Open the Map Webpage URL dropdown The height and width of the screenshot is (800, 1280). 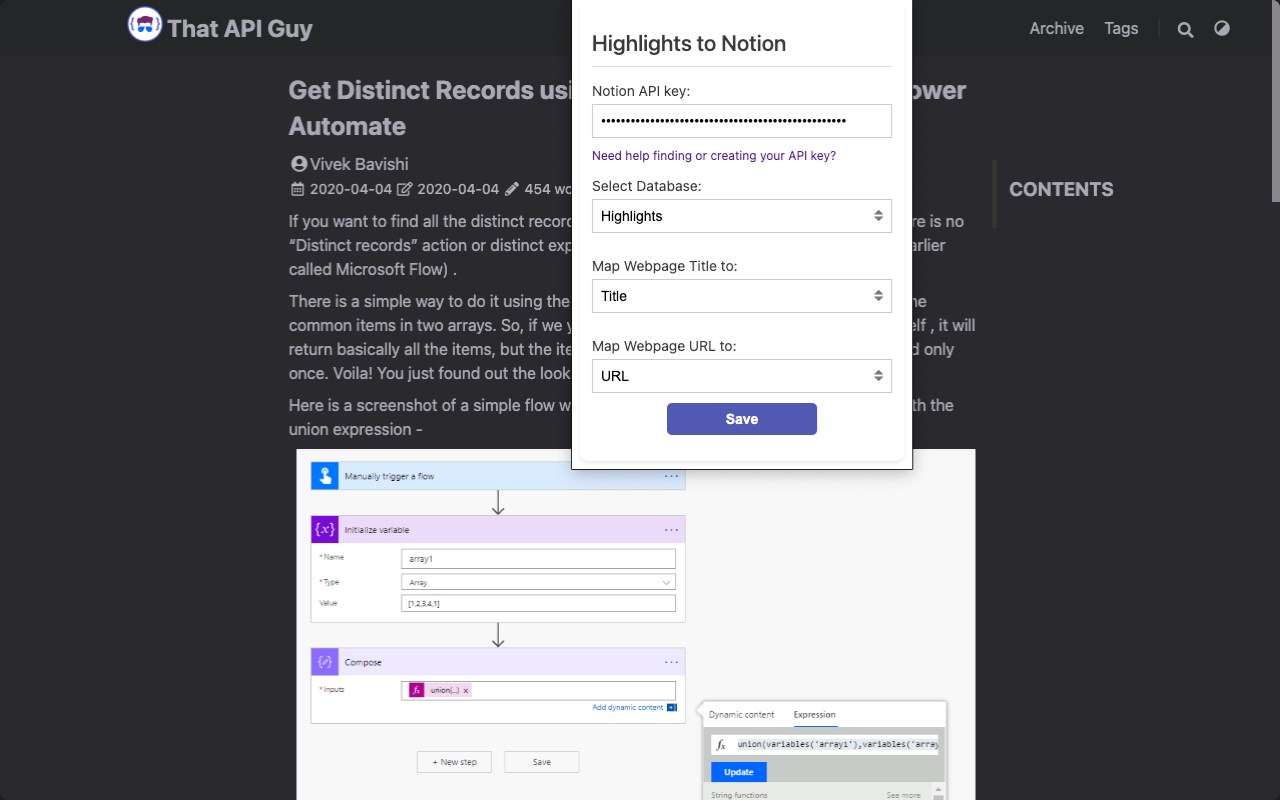(742, 376)
